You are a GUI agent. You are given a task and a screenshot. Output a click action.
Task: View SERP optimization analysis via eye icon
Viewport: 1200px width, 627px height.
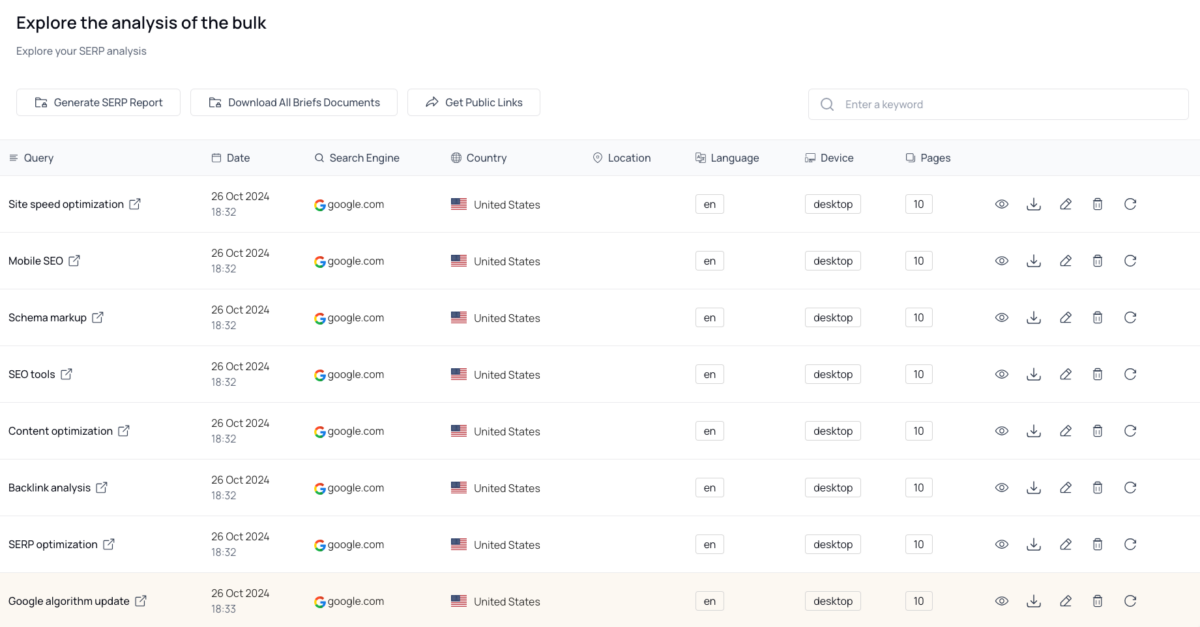tap(1001, 544)
